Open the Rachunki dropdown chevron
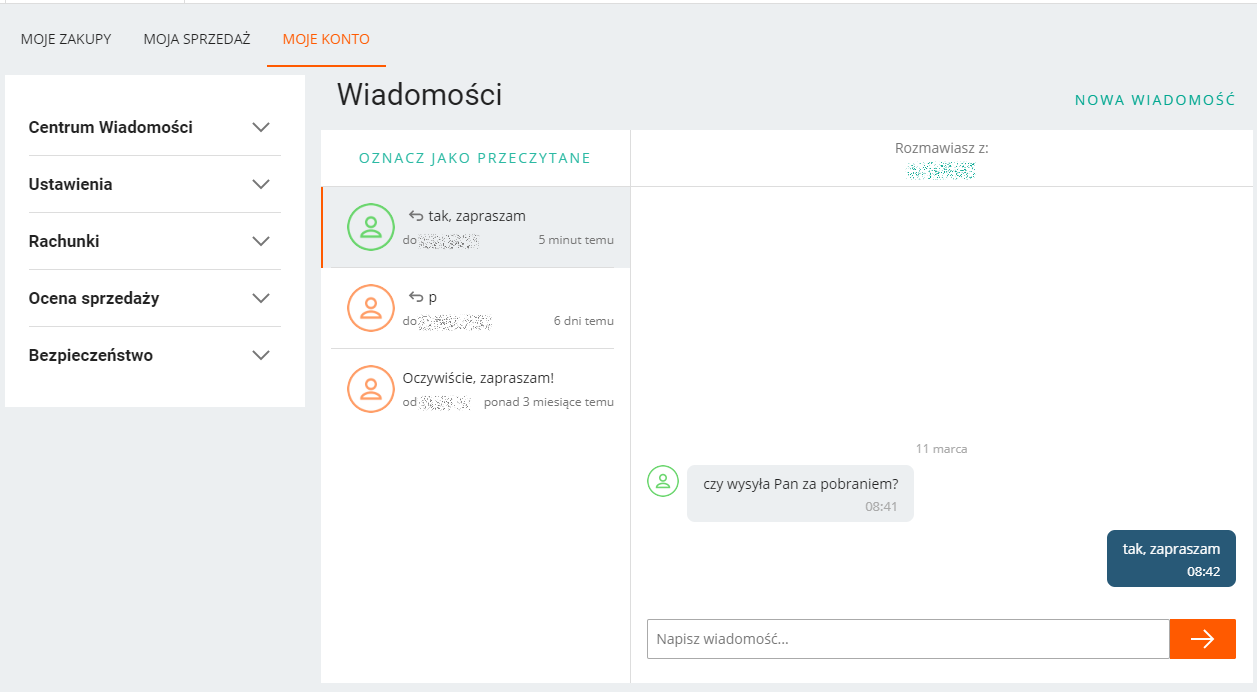The height and width of the screenshot is (692, 1257). coord(261,241)
